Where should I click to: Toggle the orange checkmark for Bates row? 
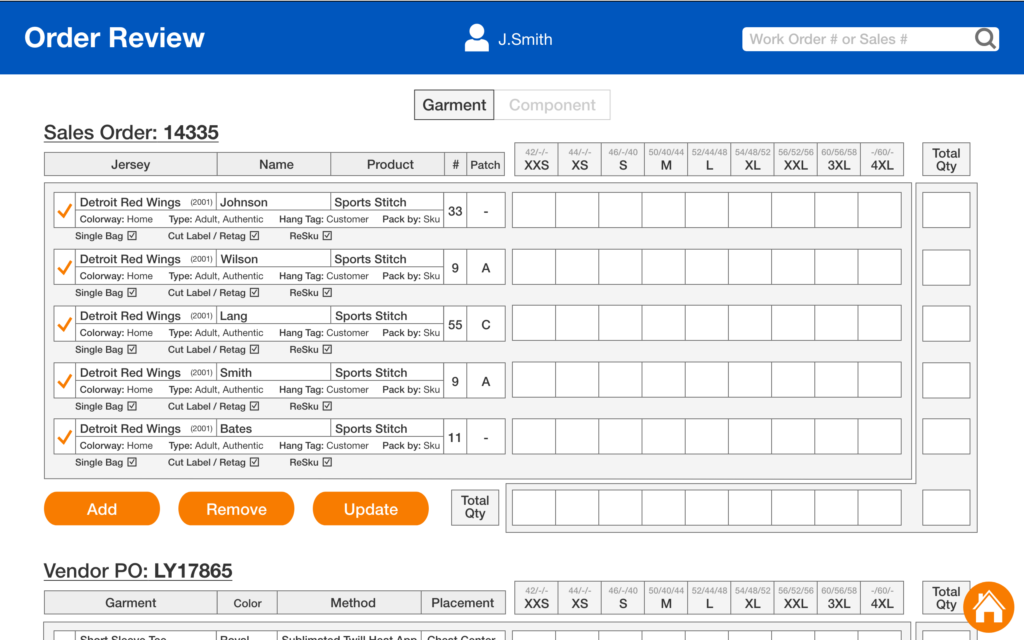(64, 437)
